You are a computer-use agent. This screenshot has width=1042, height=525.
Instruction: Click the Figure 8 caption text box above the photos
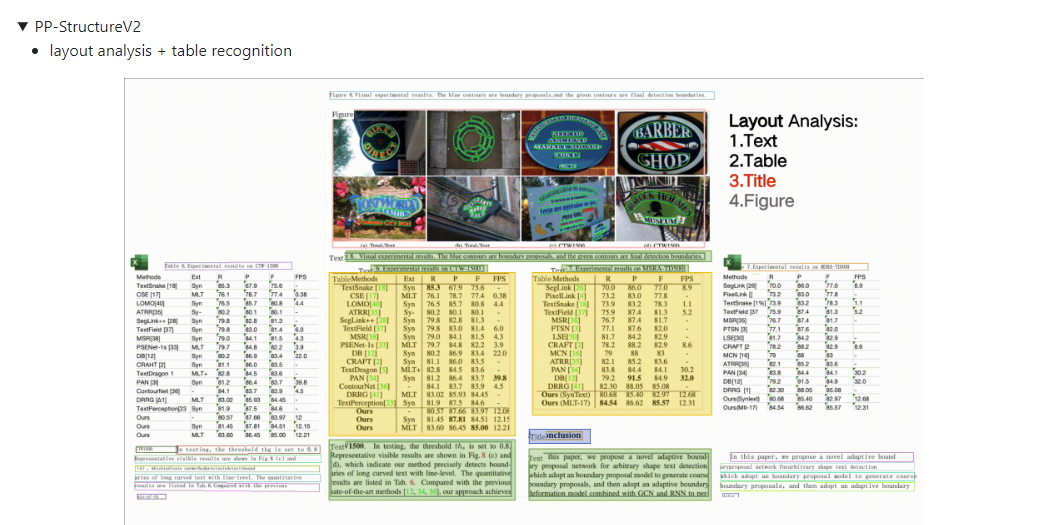522,96
